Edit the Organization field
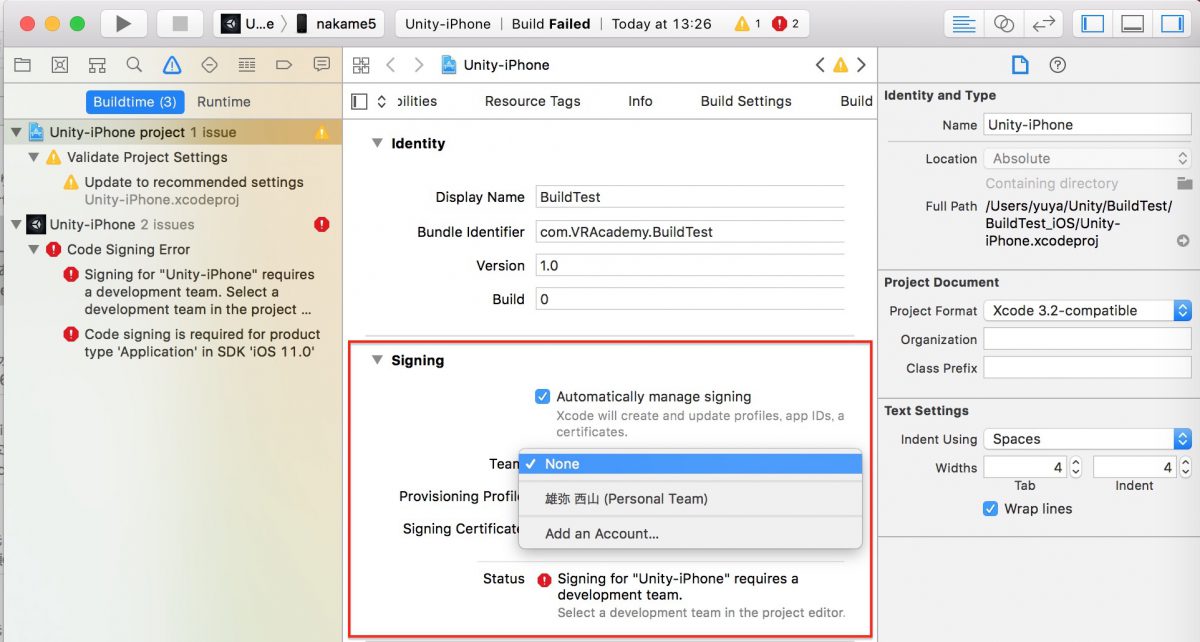Image resolution: width=1200 pixels, height=642 pixels. pos(1087,340)
